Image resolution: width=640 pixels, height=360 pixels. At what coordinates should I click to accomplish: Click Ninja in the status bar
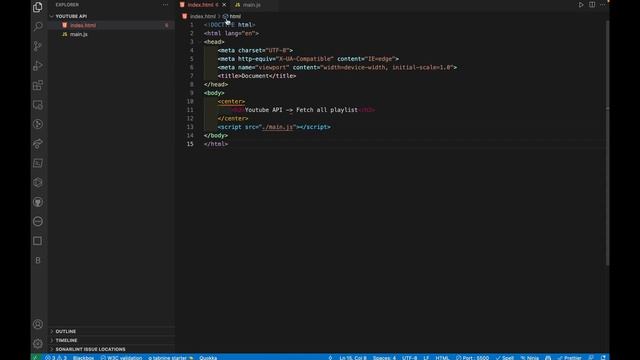[x=530, y=358]
